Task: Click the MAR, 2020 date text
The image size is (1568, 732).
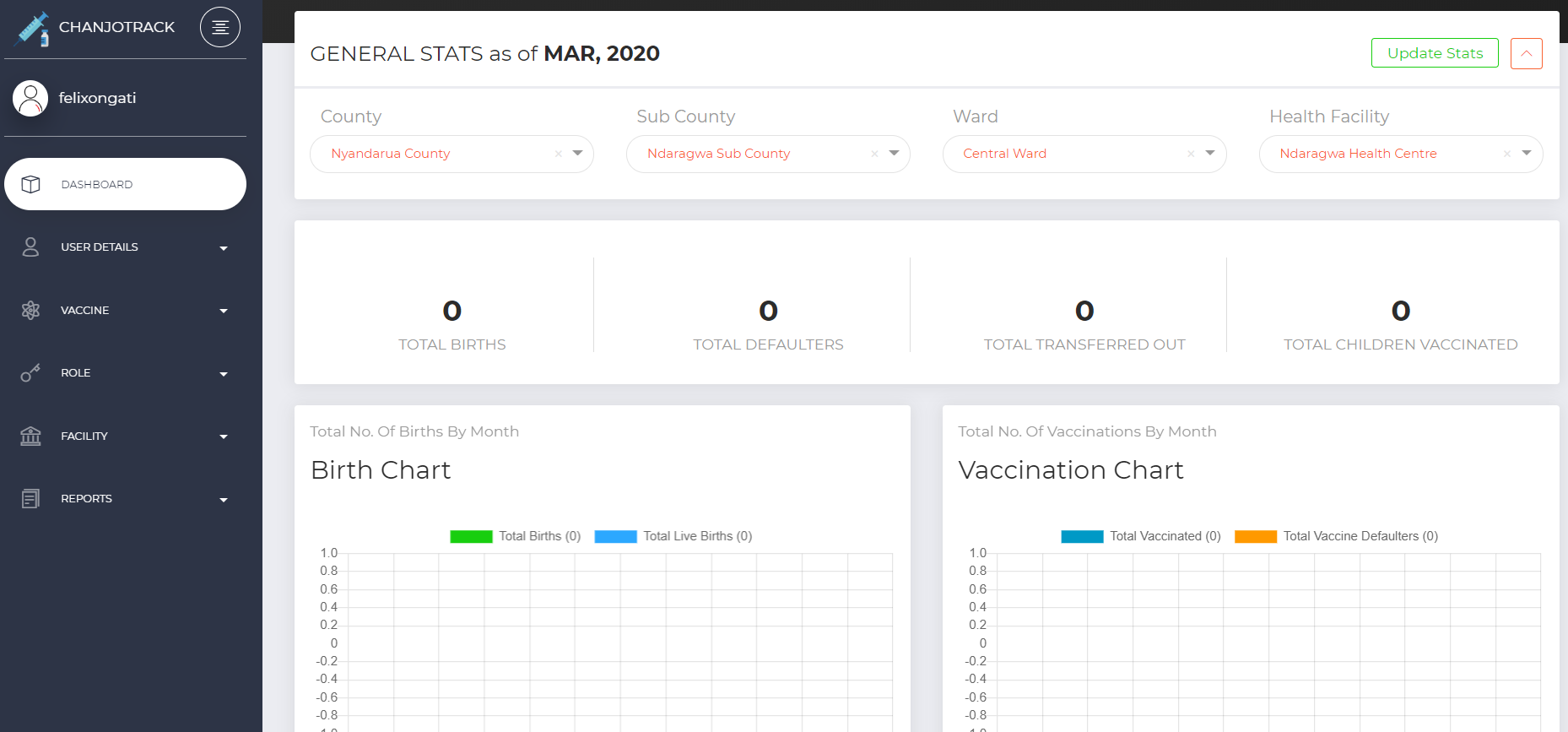Action: (x=602, y=54)
